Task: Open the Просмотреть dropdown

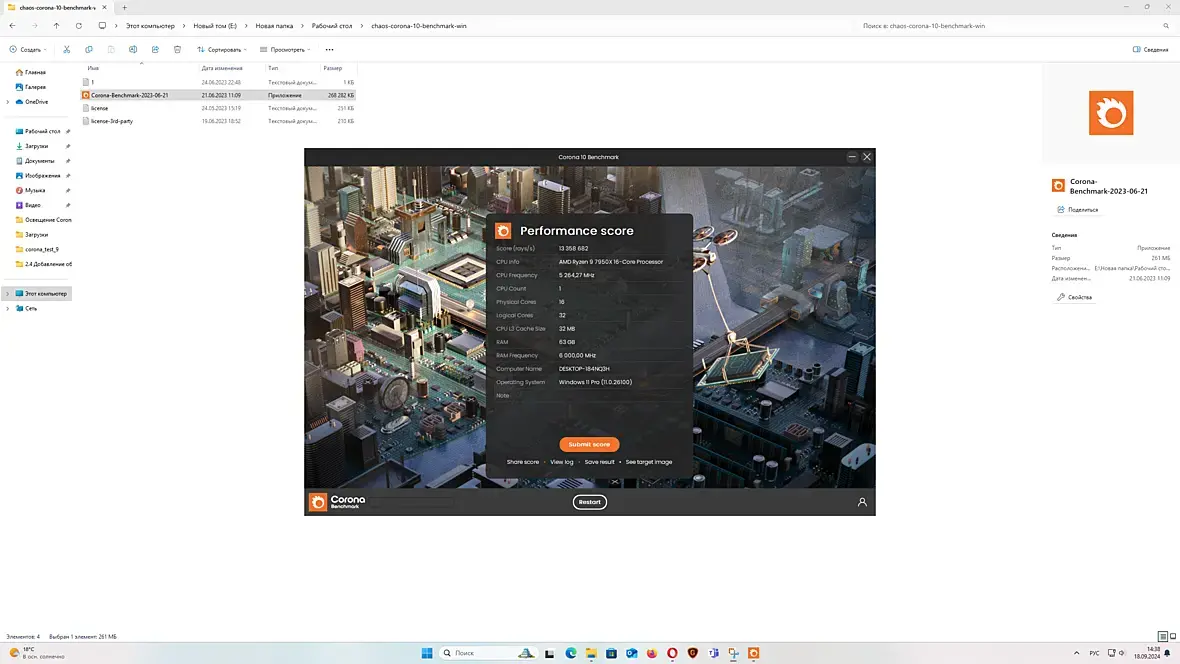Action: (285, 50)
